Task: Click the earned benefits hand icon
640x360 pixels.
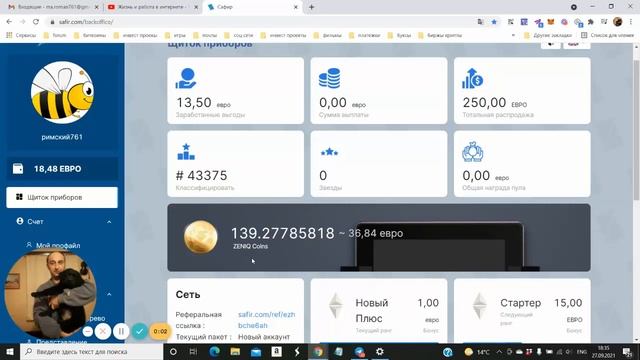Action: [x=186, y=78]
